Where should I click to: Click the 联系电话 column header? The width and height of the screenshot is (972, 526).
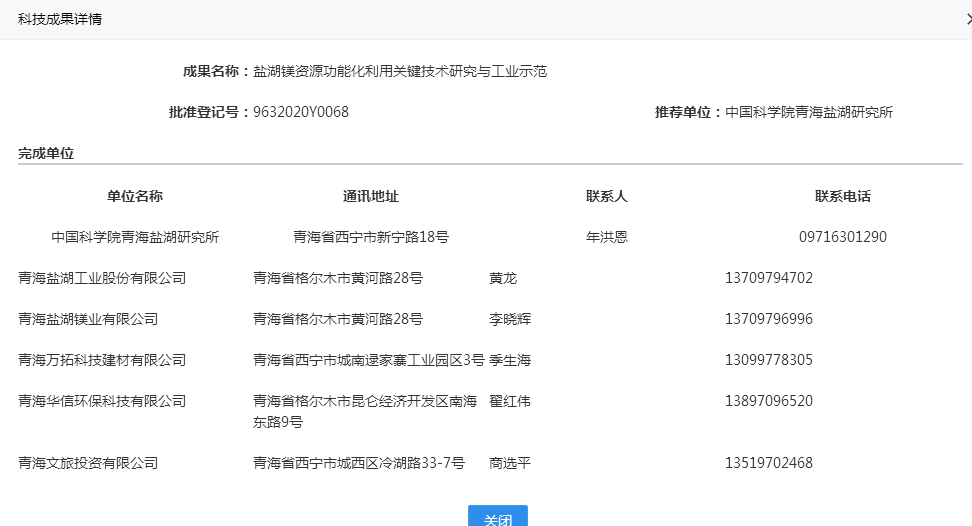point(843,196)
